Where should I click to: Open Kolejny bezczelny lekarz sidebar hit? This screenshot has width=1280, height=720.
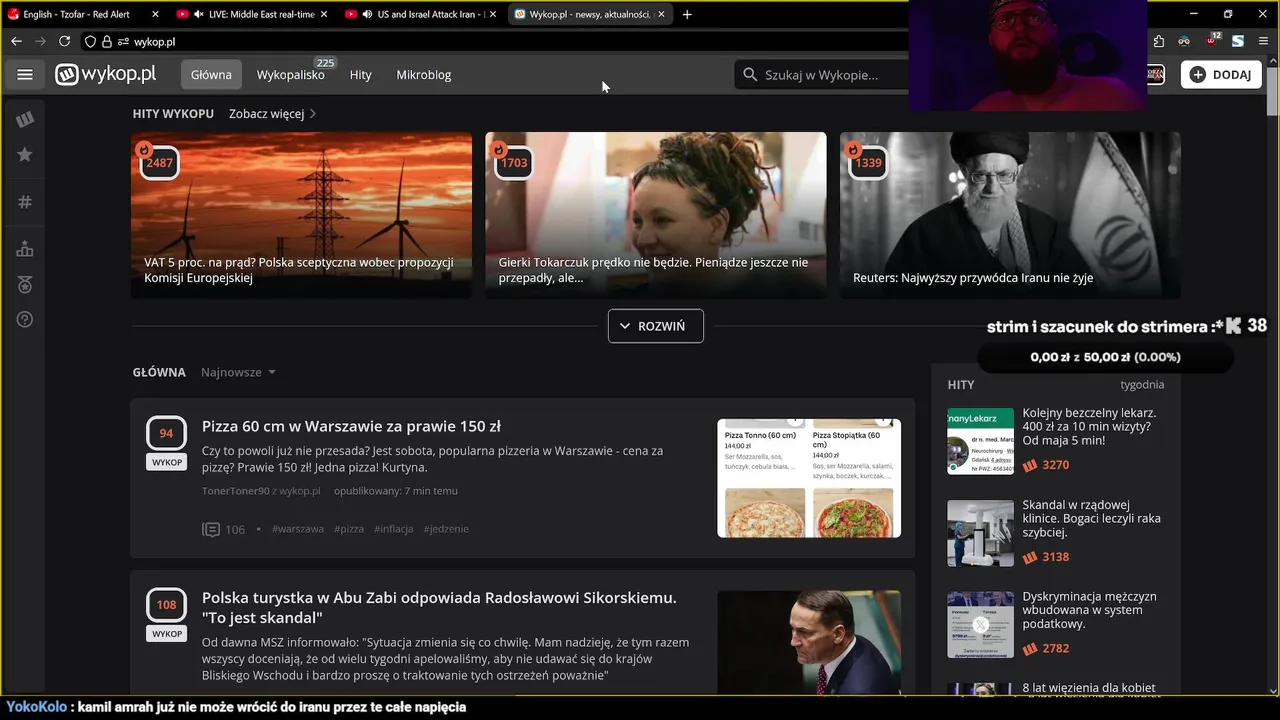[1089, 426]
